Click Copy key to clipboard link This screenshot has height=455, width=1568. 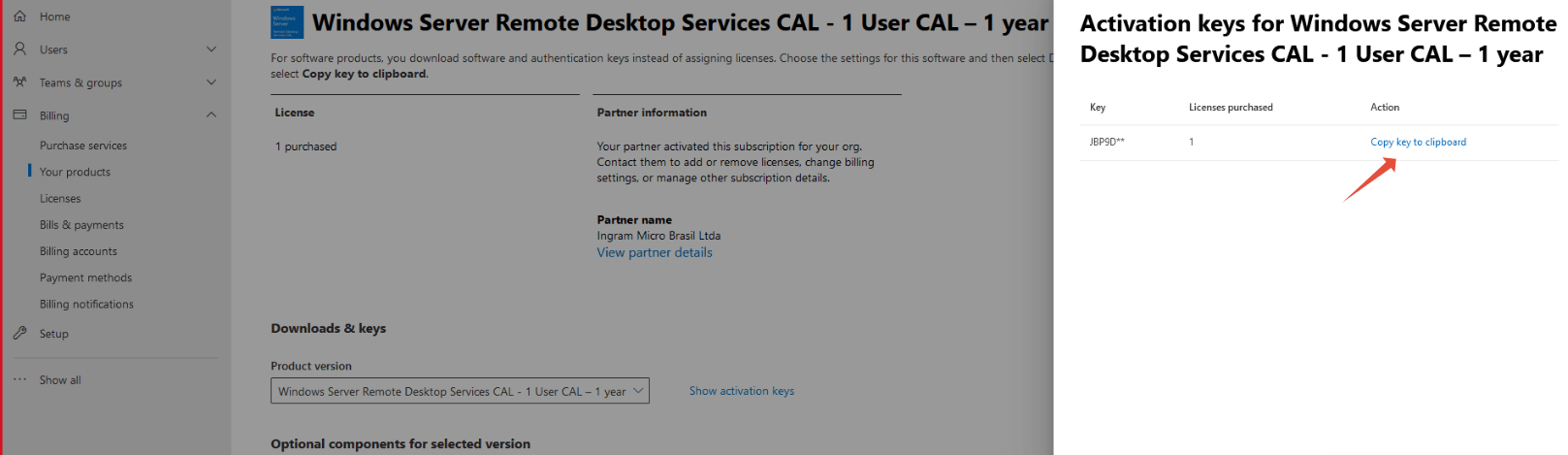(x=1418, y=142)
